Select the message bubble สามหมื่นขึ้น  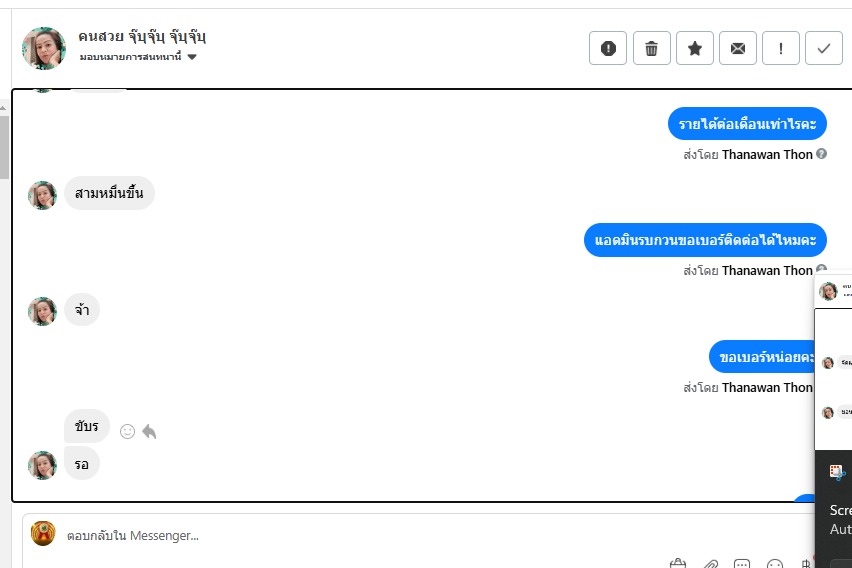(x=109, y=193)
